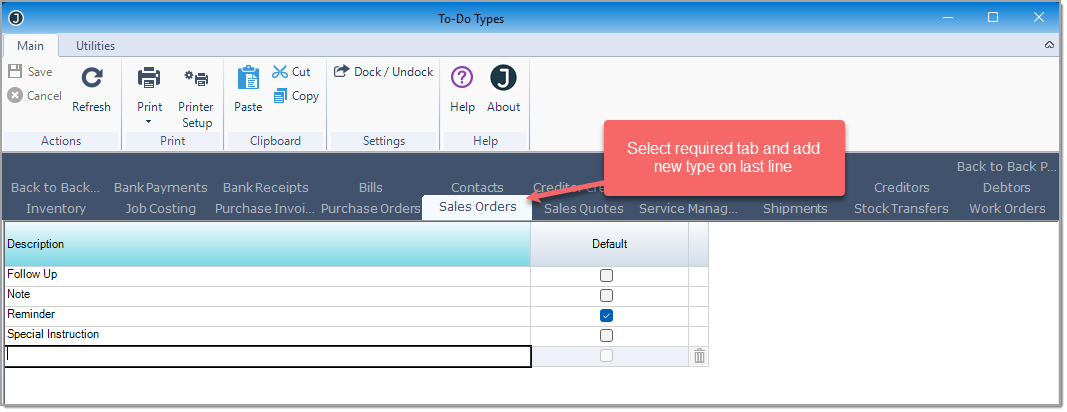The image size is (1067, 412).
Task: Open the About dialog icon
Action: tap(504, 78)
